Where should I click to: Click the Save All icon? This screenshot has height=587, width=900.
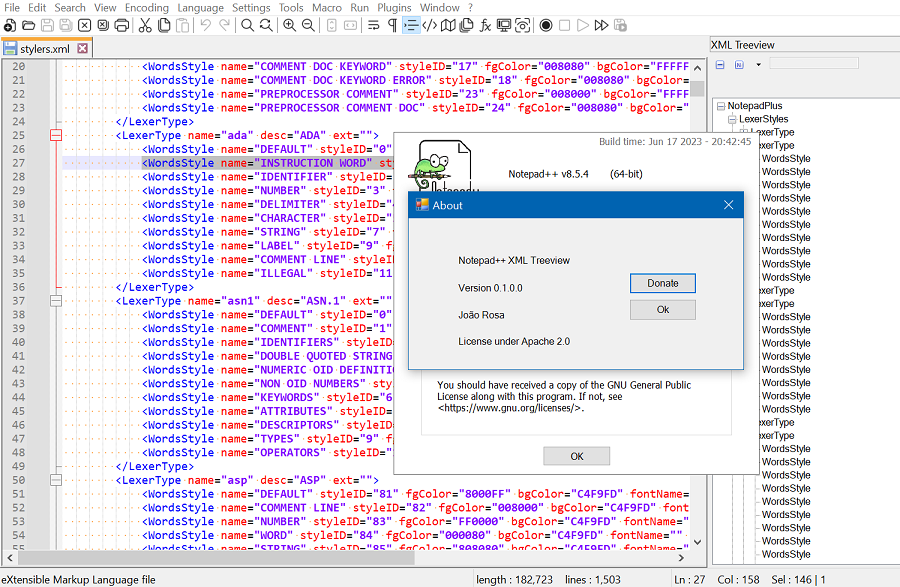tap(66, 25)
